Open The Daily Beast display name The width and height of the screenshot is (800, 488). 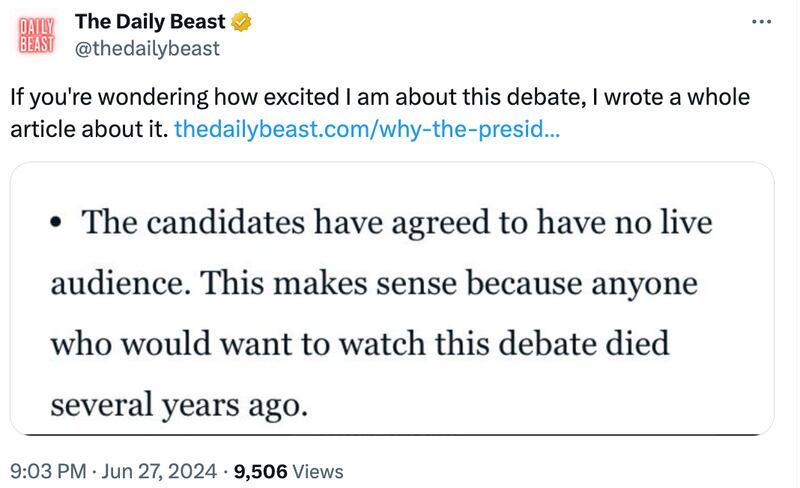[x=151, y=21]
